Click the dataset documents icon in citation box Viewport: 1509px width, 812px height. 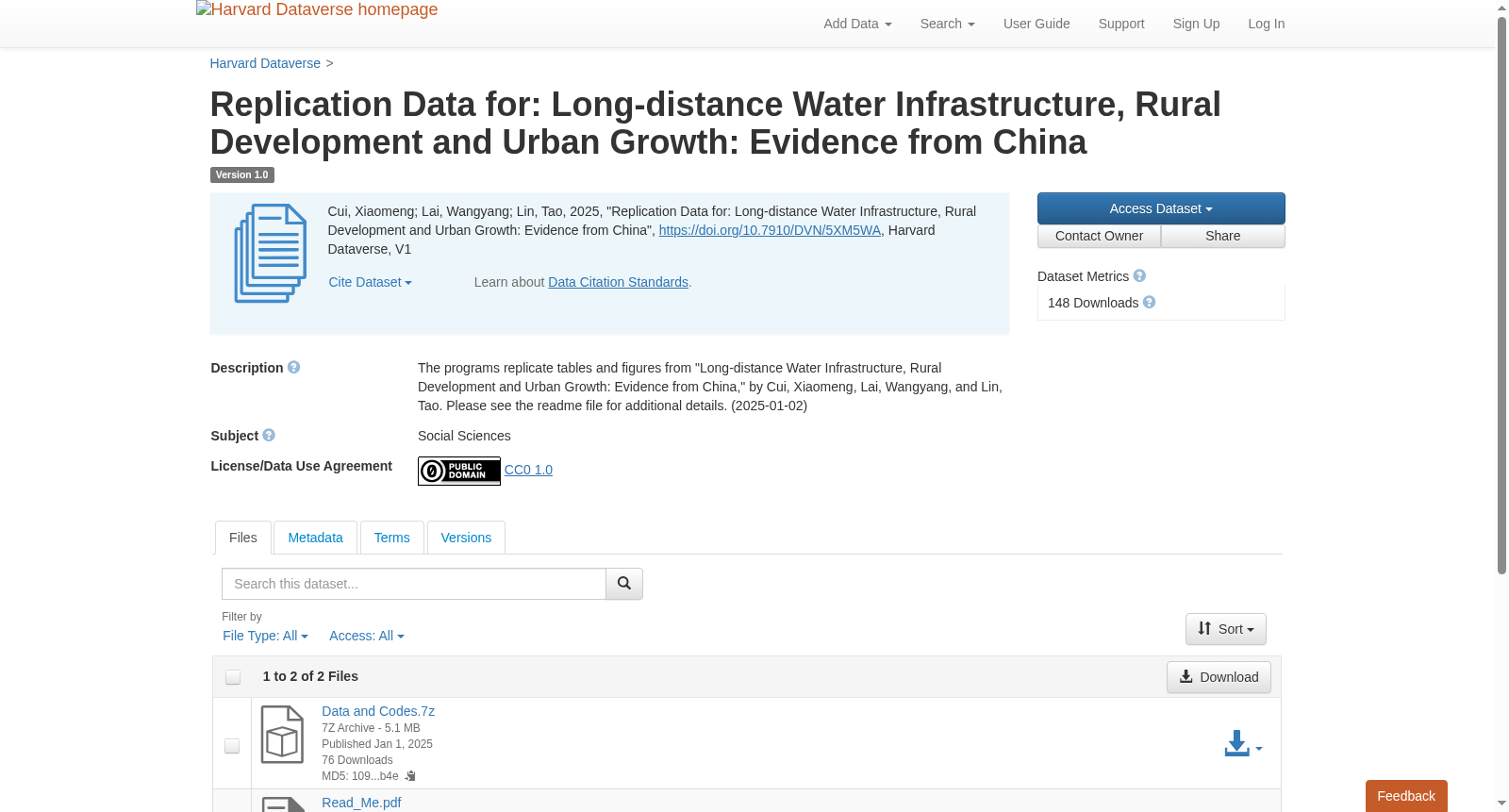pyautogui.click(x=271, y=254)
